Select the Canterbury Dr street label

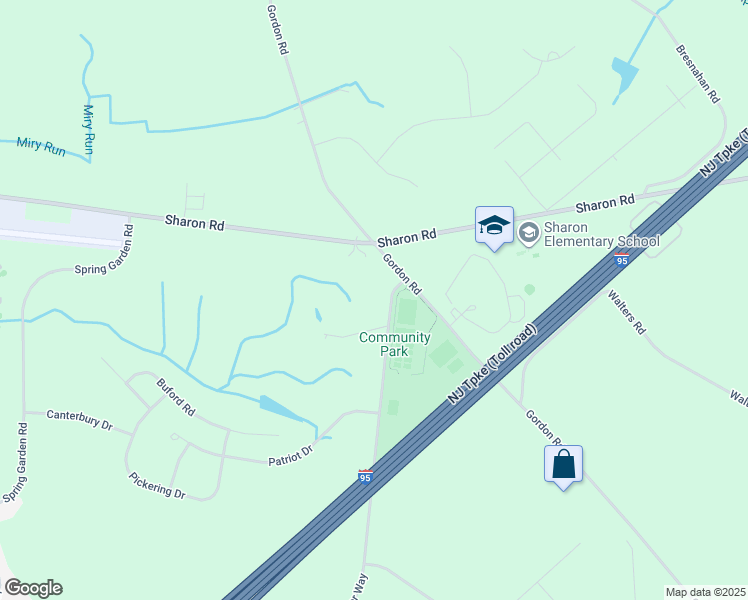tap(80, 420)
